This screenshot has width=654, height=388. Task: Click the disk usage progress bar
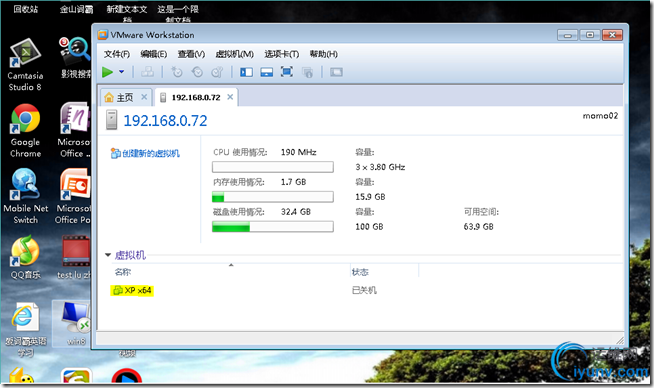pyautogui.click(x=273, y=227)
